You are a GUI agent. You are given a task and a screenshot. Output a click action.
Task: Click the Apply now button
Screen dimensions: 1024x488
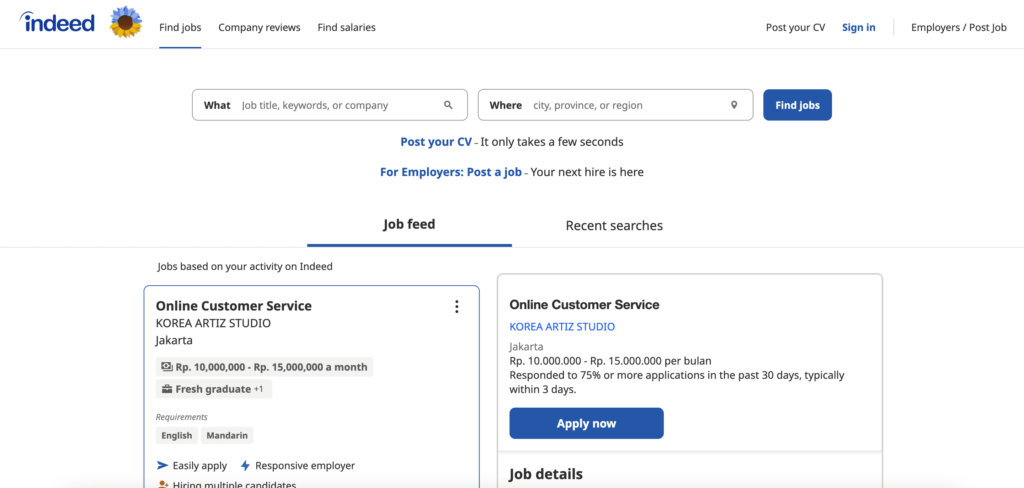[586, 423]
